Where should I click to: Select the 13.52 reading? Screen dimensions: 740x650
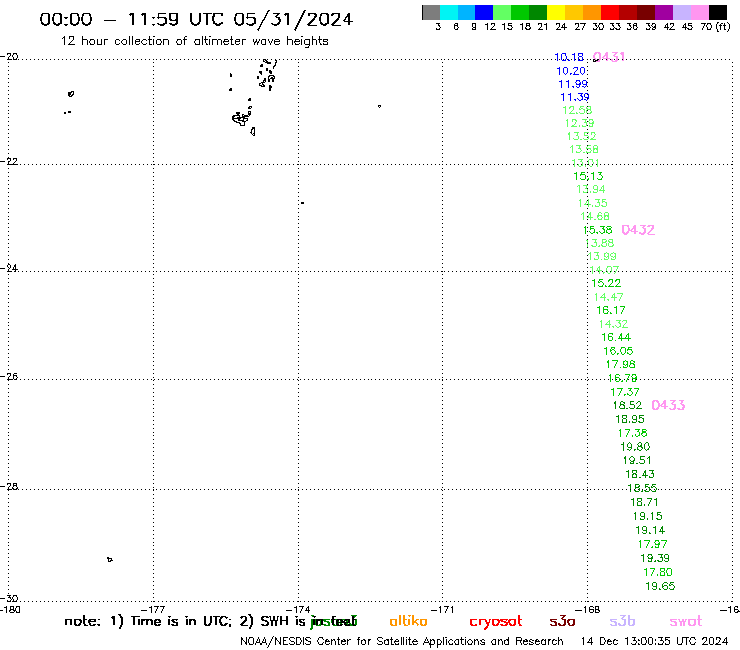pos(581,136)
